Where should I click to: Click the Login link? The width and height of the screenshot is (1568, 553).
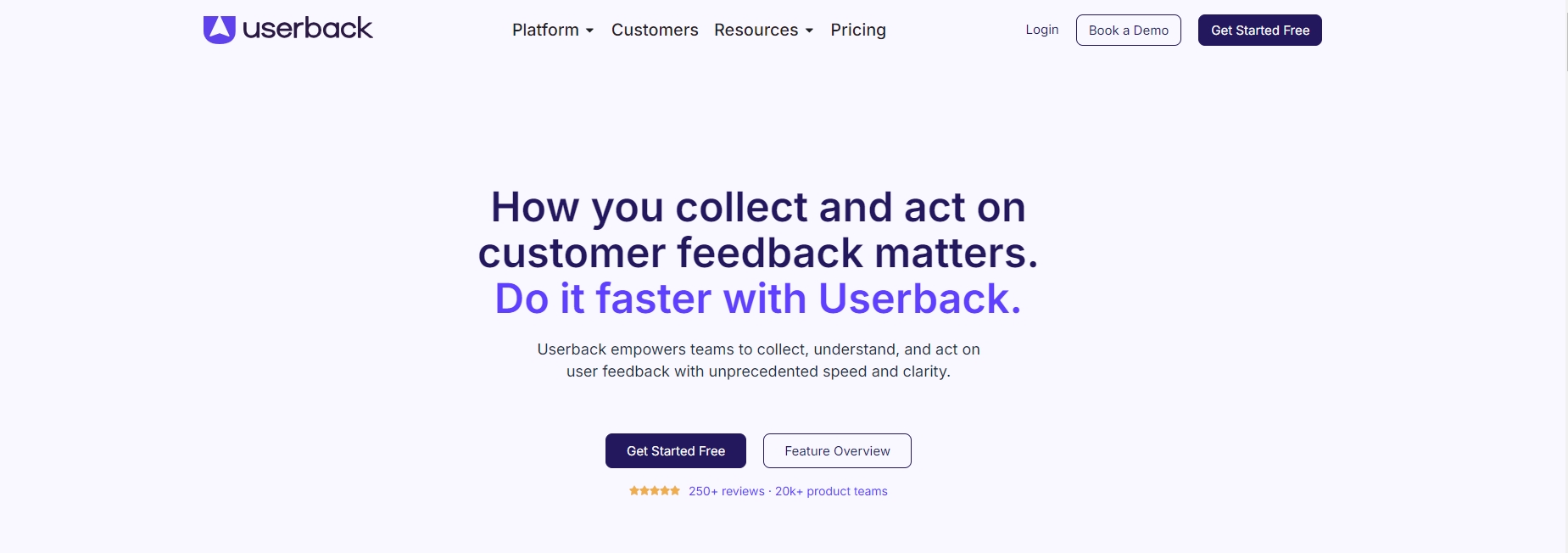point(1041,30)
